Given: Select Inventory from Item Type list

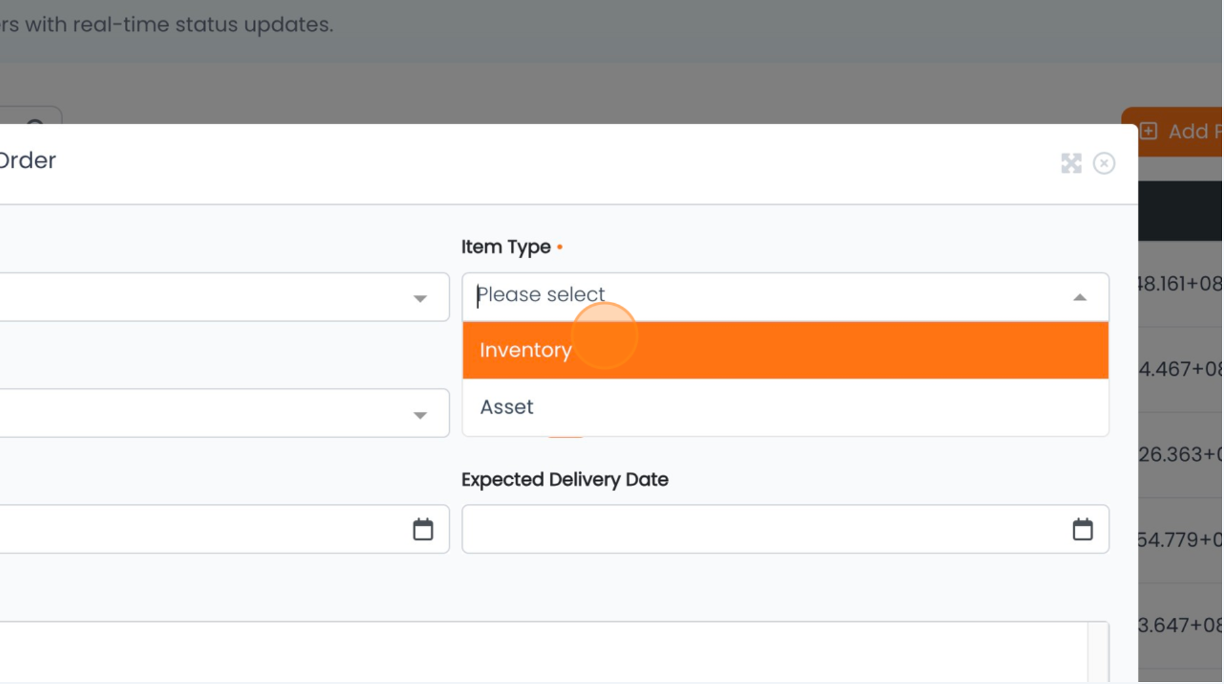Looking at the screenshot, I should (785, 350).
